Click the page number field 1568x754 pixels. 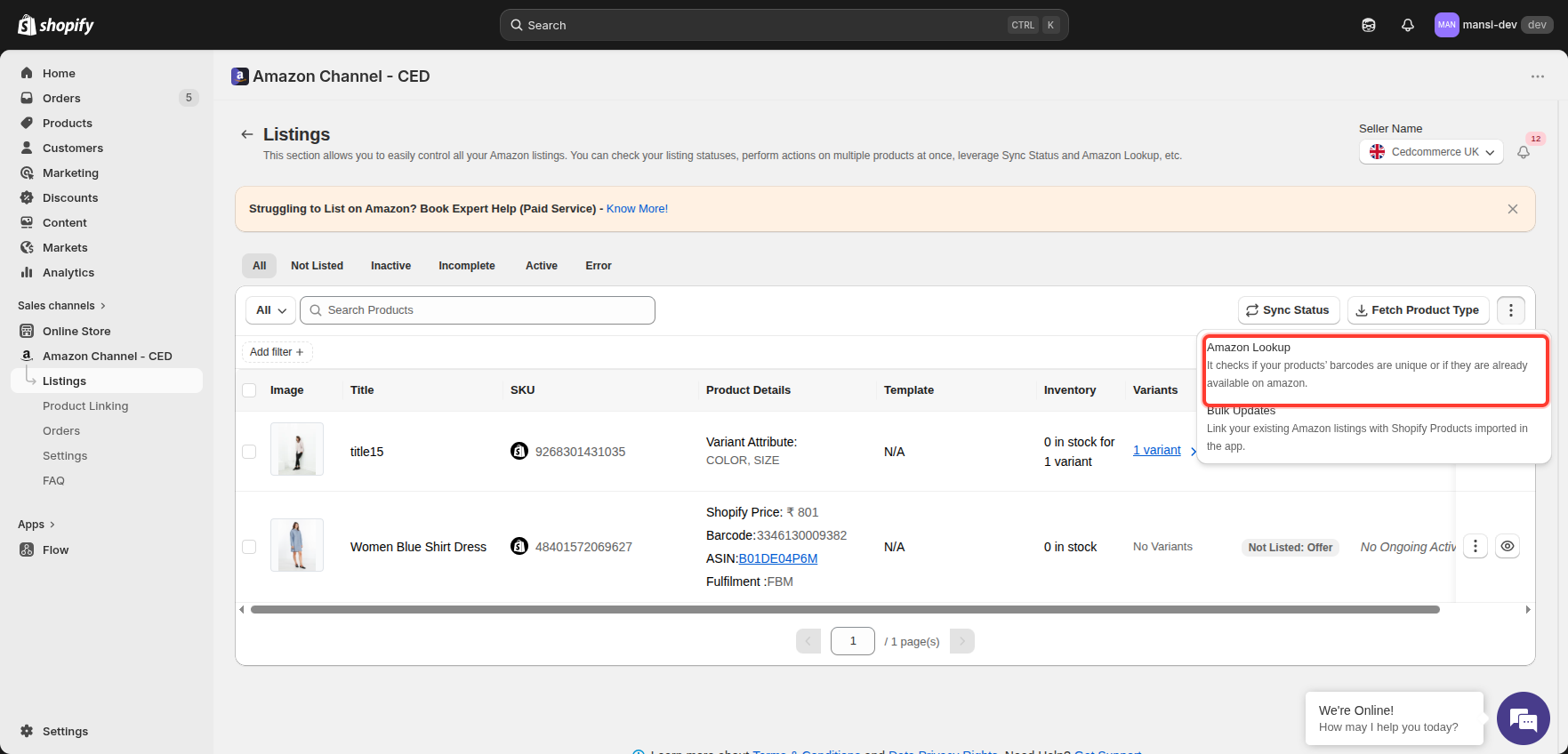pos(853,641)
